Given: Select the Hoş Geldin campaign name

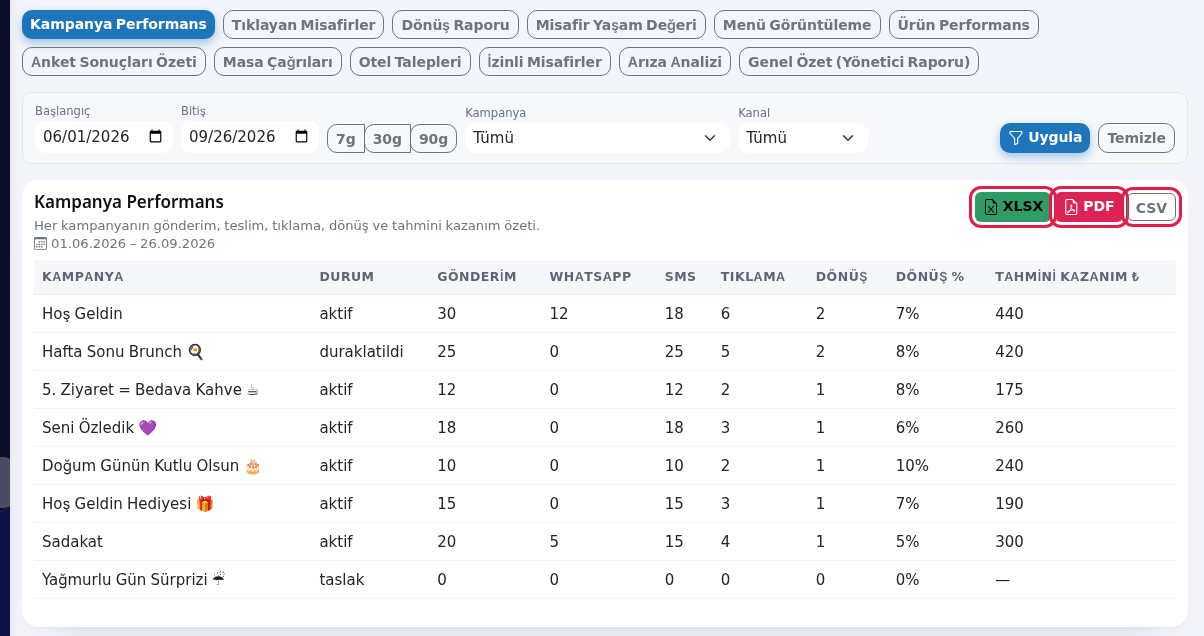Looking at the screenshot, I should [x=82, y=314].
